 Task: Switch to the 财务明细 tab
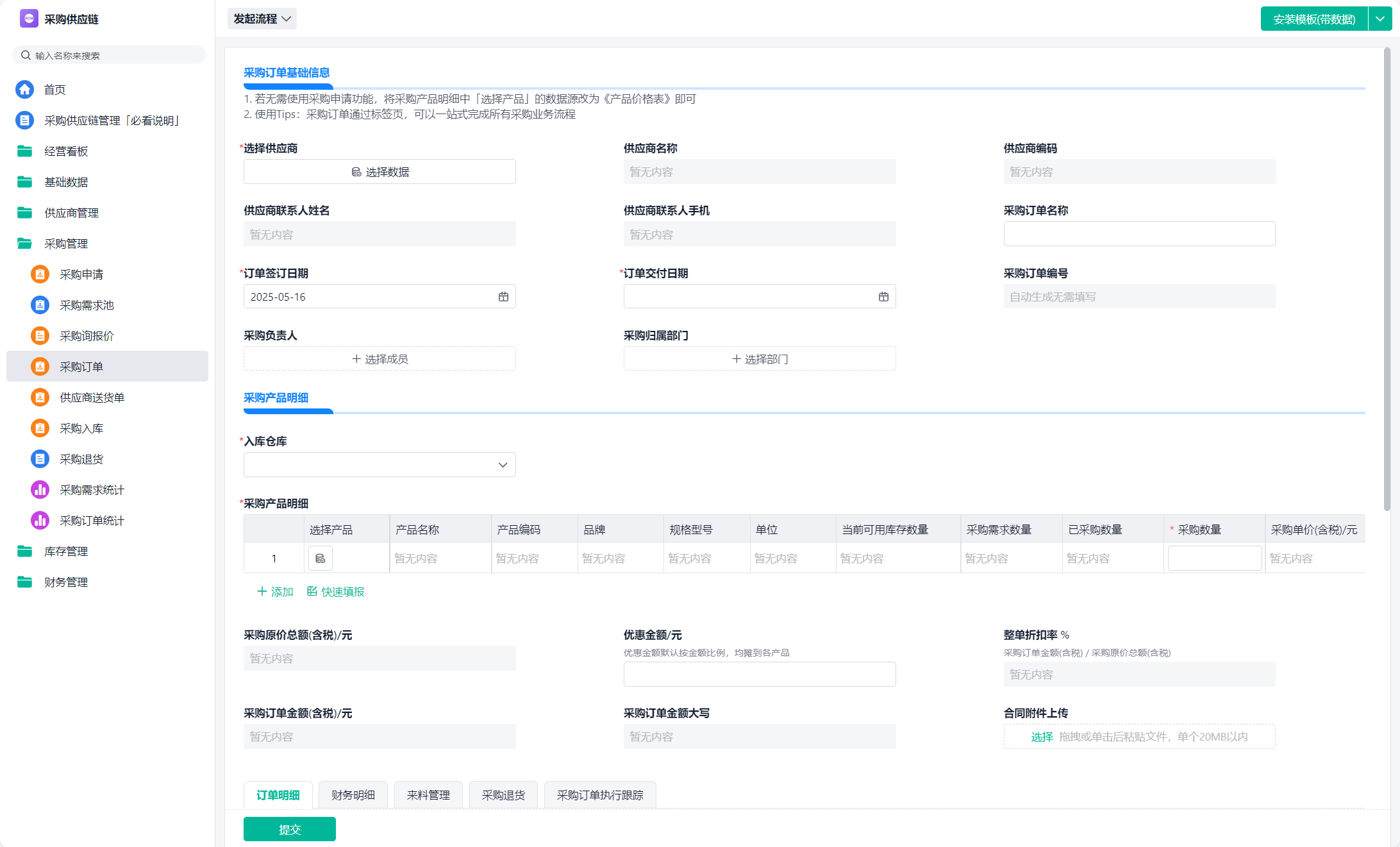(x=353, y=795)
